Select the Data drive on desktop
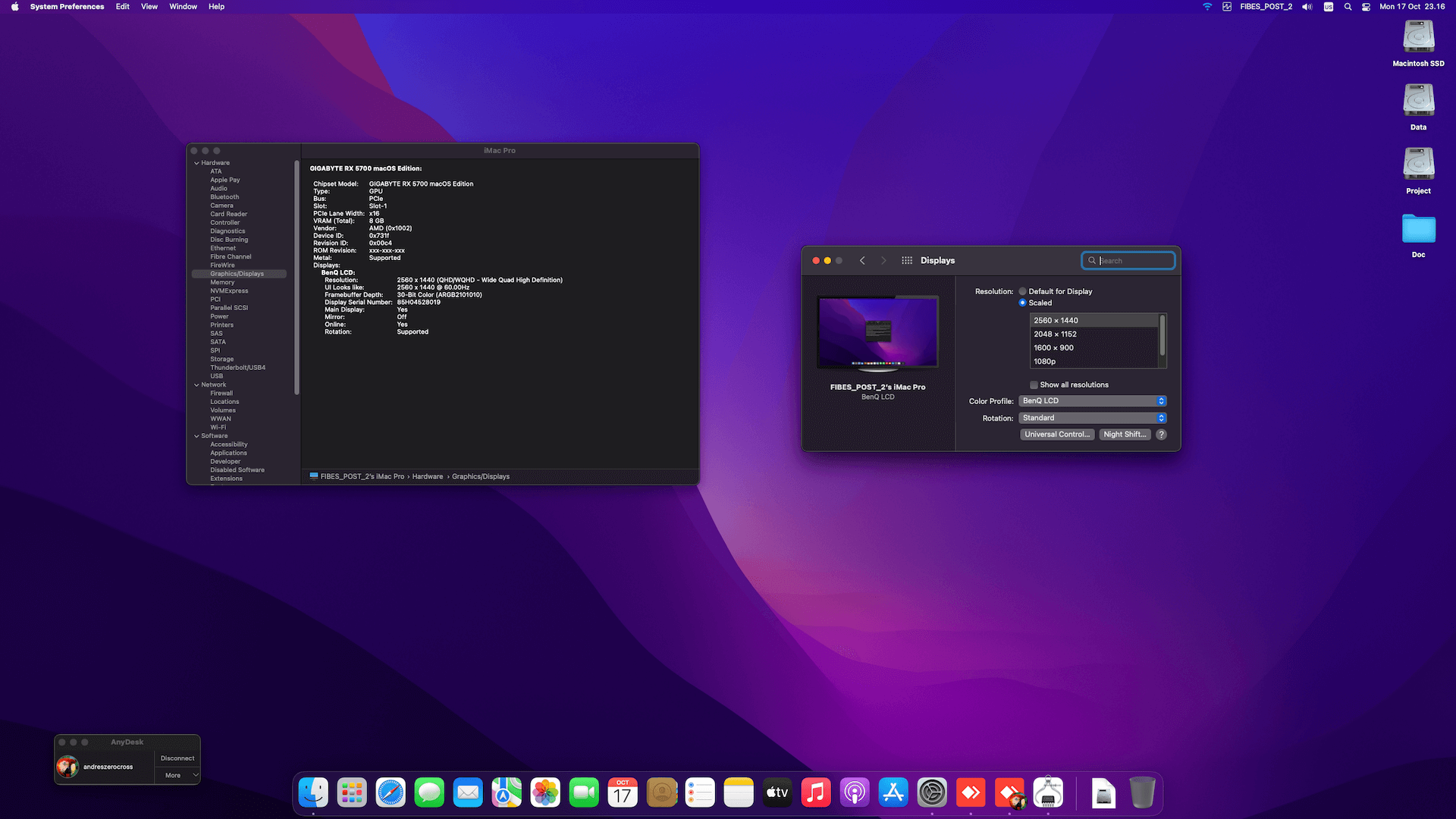This screenshot has width=1456, height=819. click(1418, 106)
